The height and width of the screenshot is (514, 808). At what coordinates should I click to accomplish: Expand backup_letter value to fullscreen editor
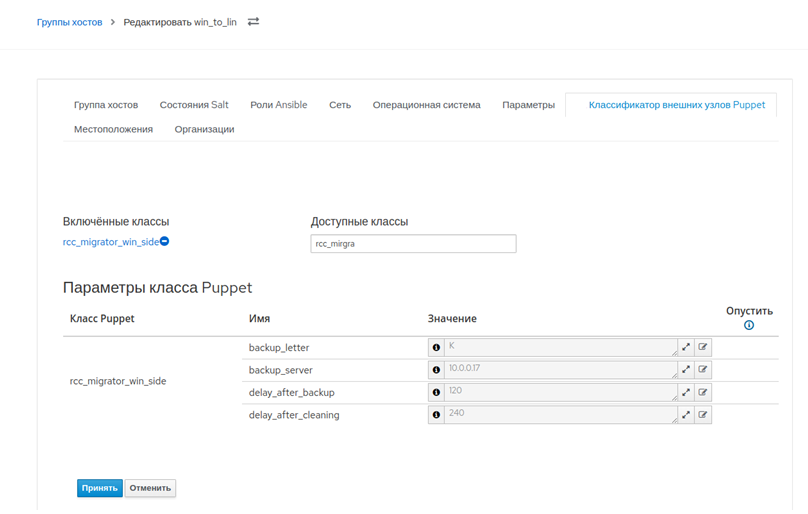(x=686, y=348)
